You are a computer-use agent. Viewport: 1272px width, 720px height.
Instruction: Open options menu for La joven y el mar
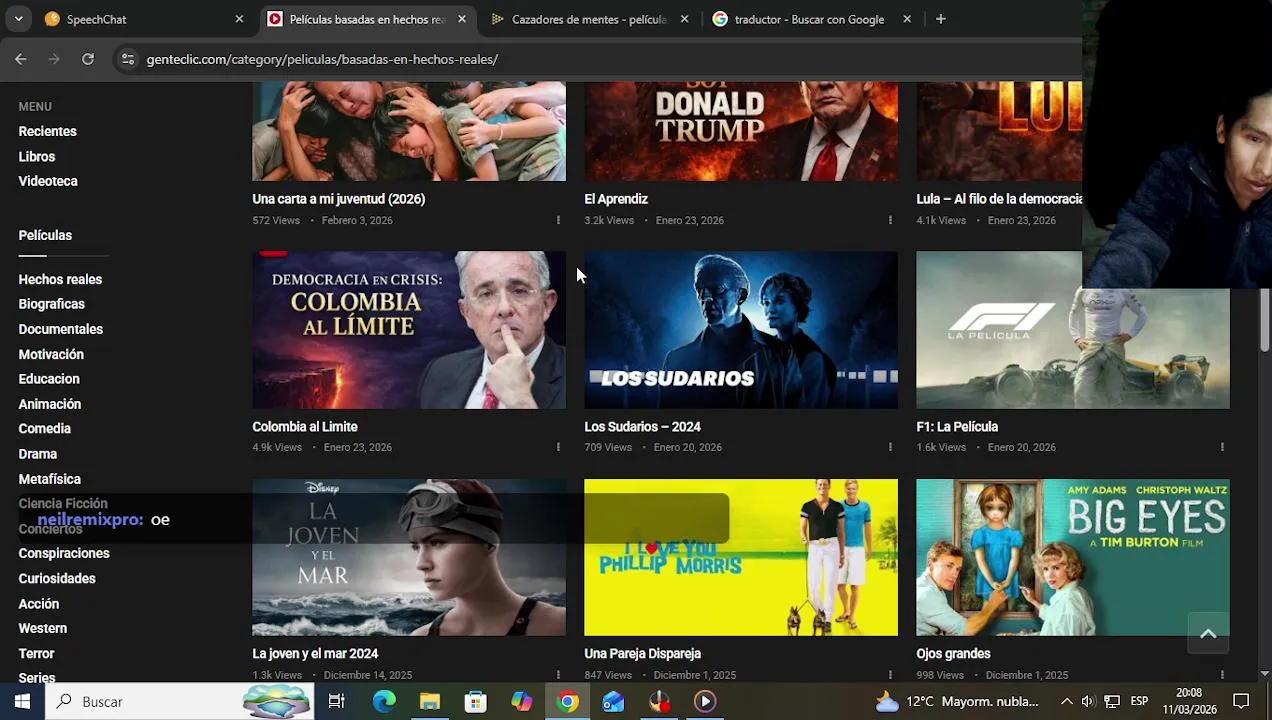point(558,675)
